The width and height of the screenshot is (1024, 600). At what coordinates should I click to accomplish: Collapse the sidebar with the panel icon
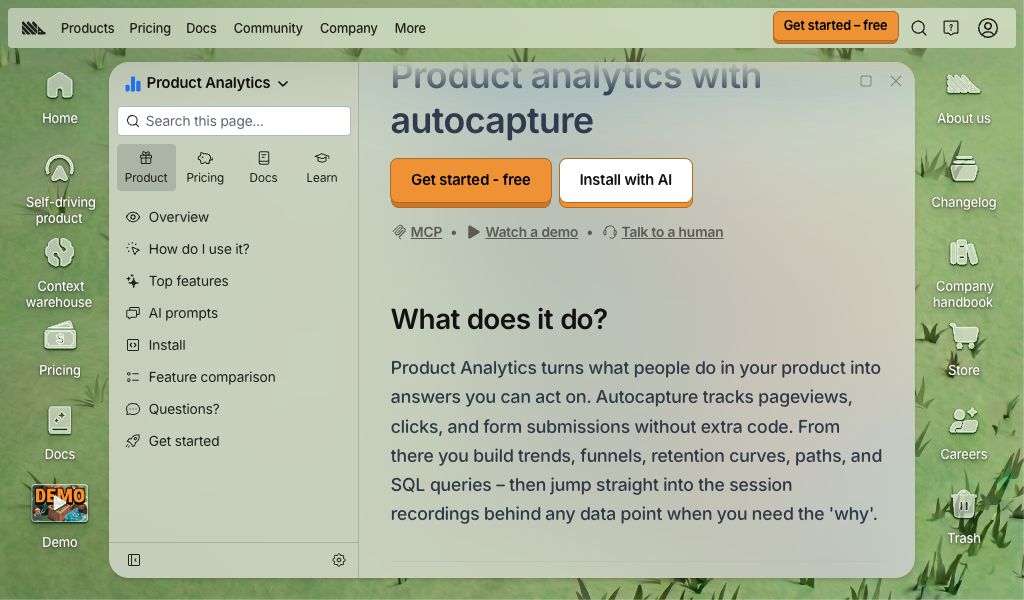[134, 560]
